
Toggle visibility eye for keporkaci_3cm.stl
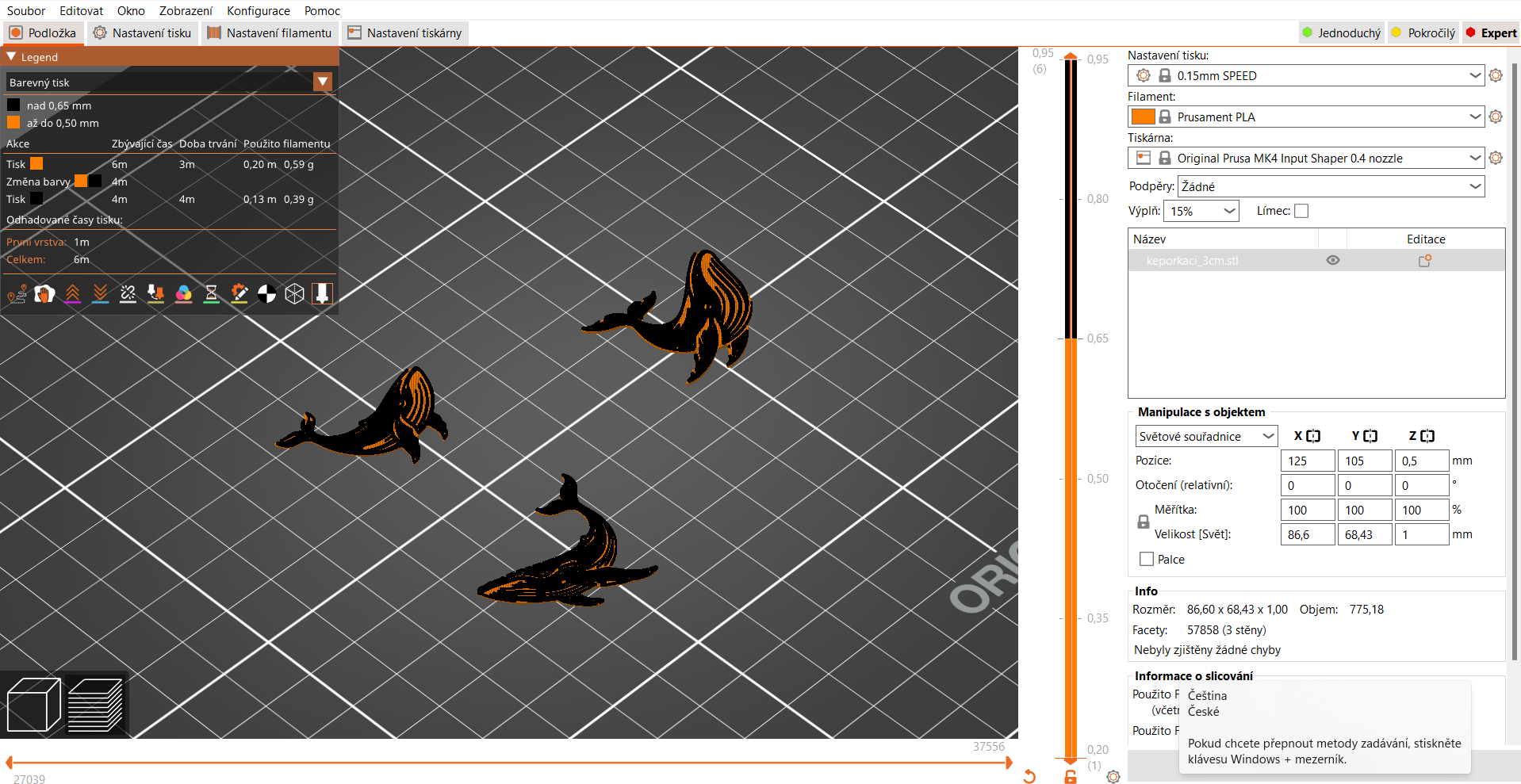(1333, 260)
